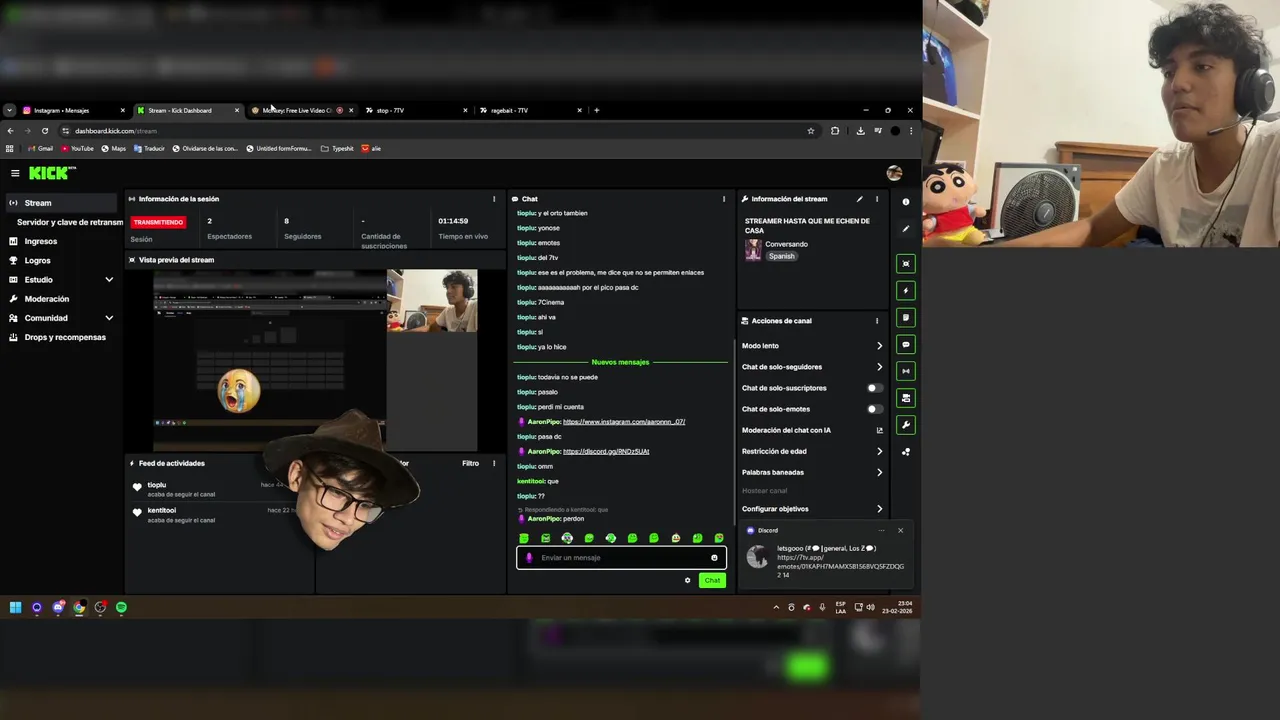1280x720 pixels.
Task: Open Moderación del chat con IA link icon
Action: coord(880,430)
